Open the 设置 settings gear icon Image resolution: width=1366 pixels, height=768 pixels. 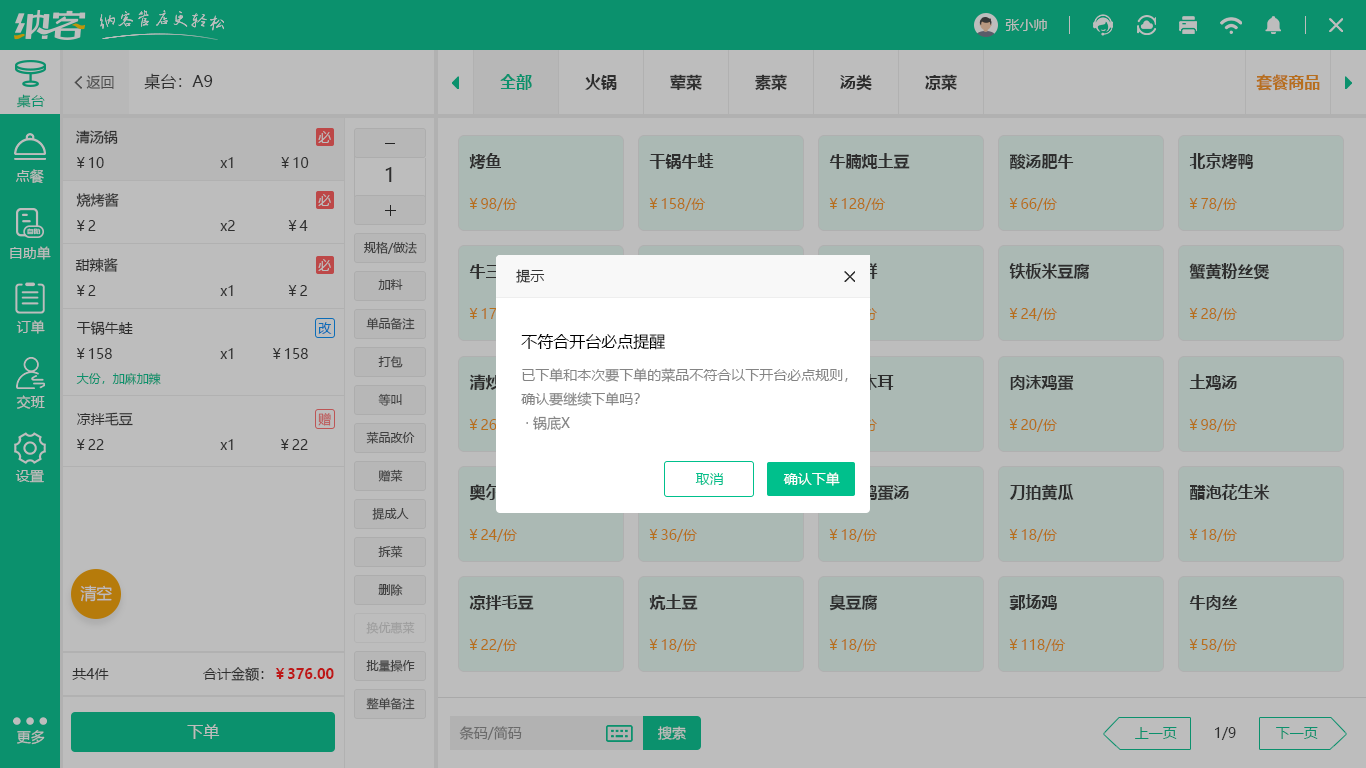click(30, 458)
